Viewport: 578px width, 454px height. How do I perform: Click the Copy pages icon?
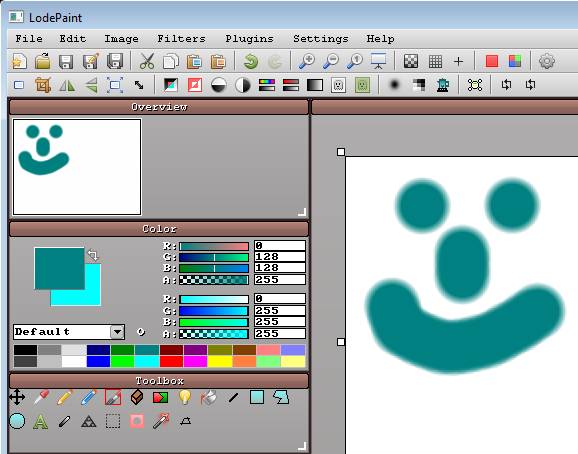171,62
